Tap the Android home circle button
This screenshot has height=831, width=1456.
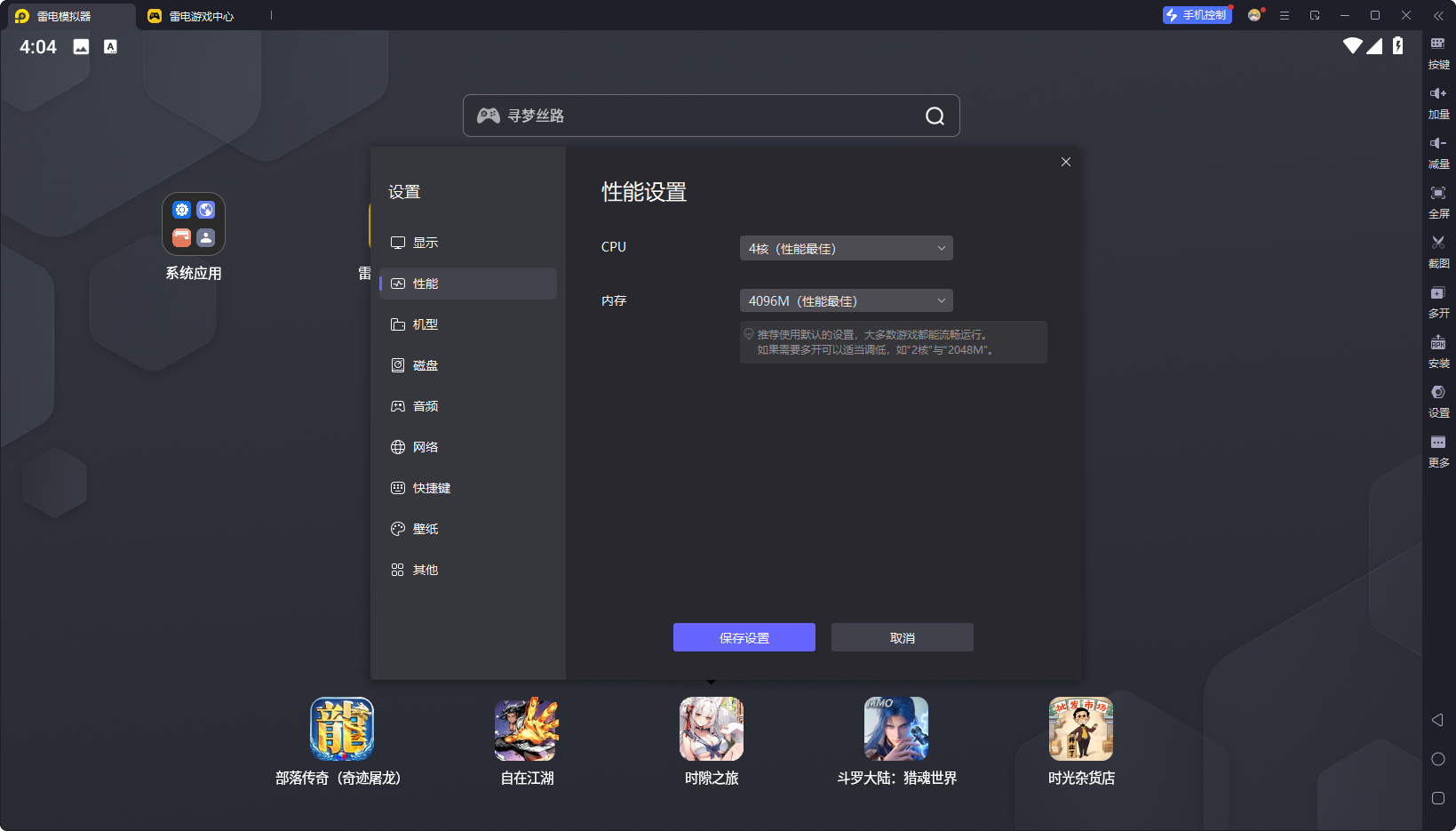[1438, 759]
